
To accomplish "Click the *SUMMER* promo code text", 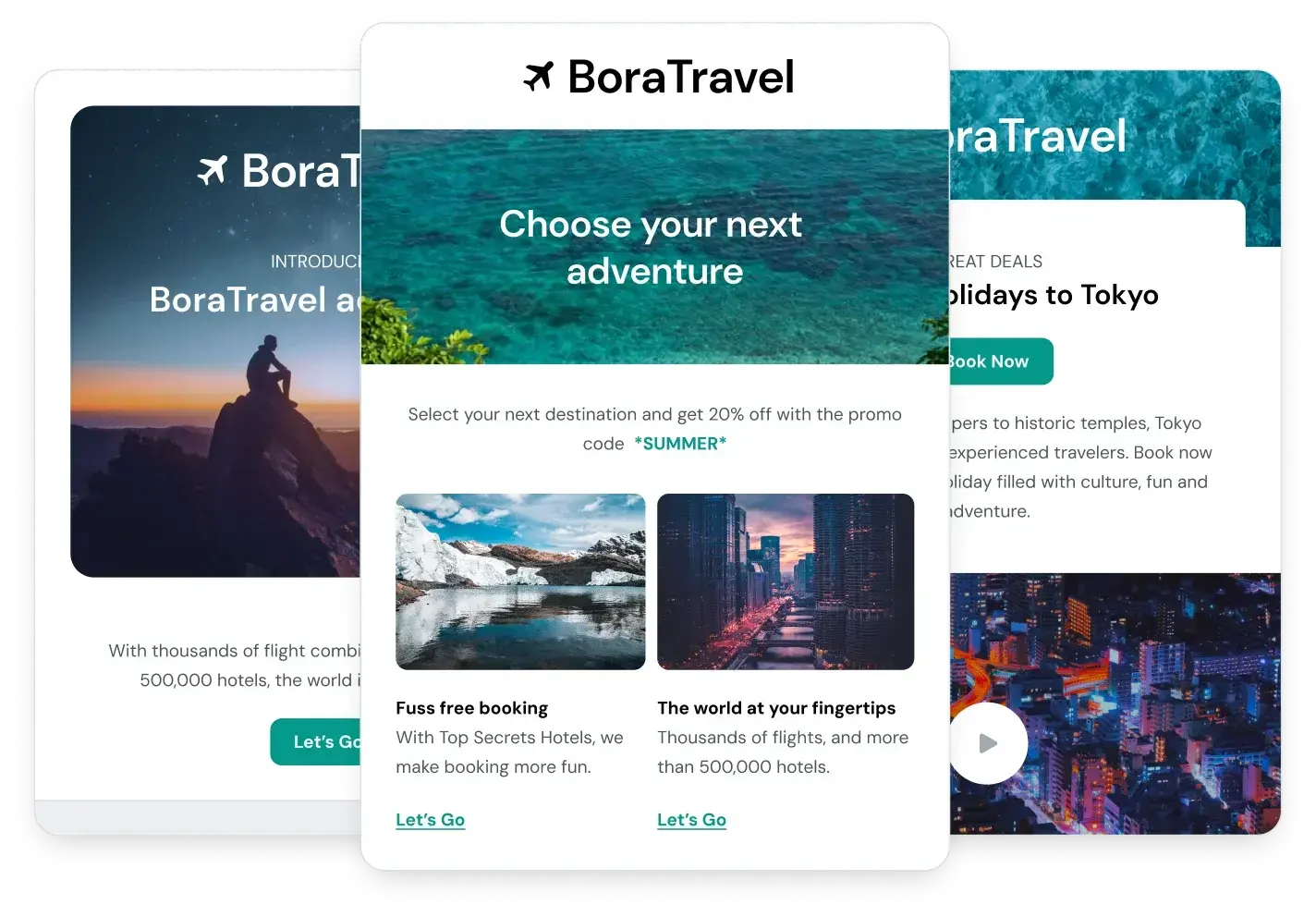I will click(680, 444).
